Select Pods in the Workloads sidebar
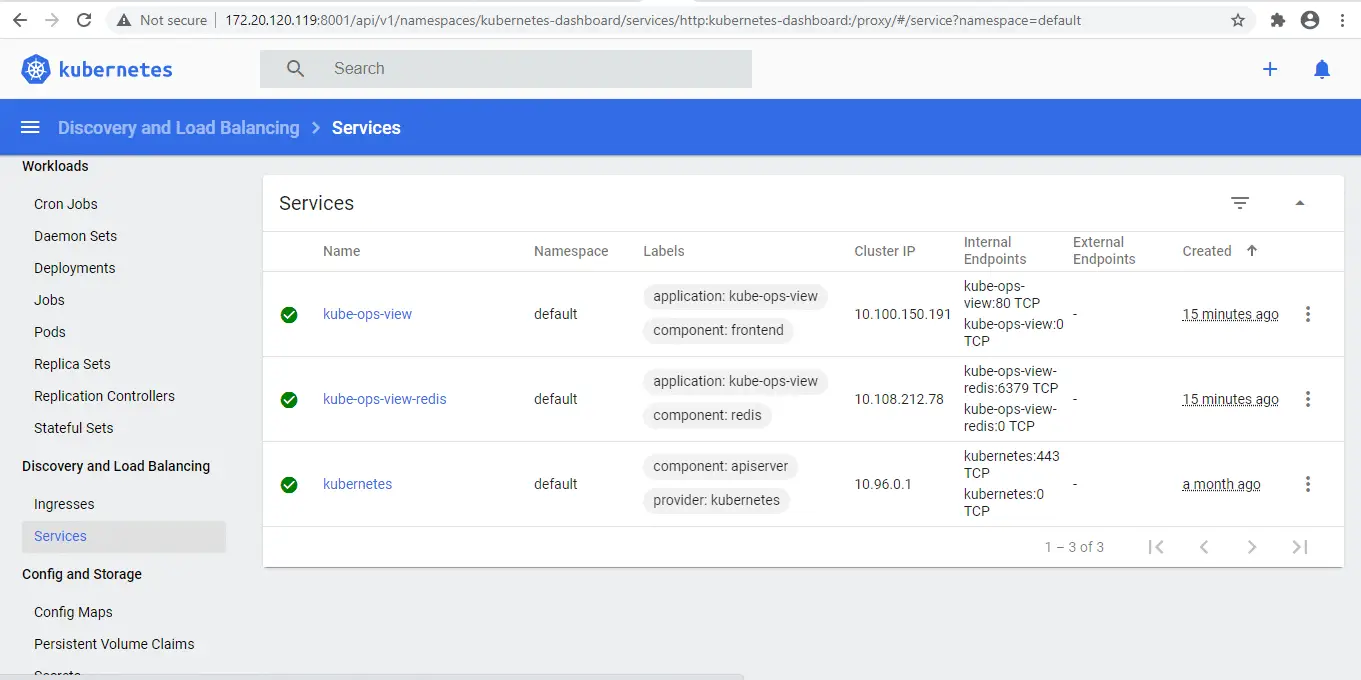 pos(49,331)
